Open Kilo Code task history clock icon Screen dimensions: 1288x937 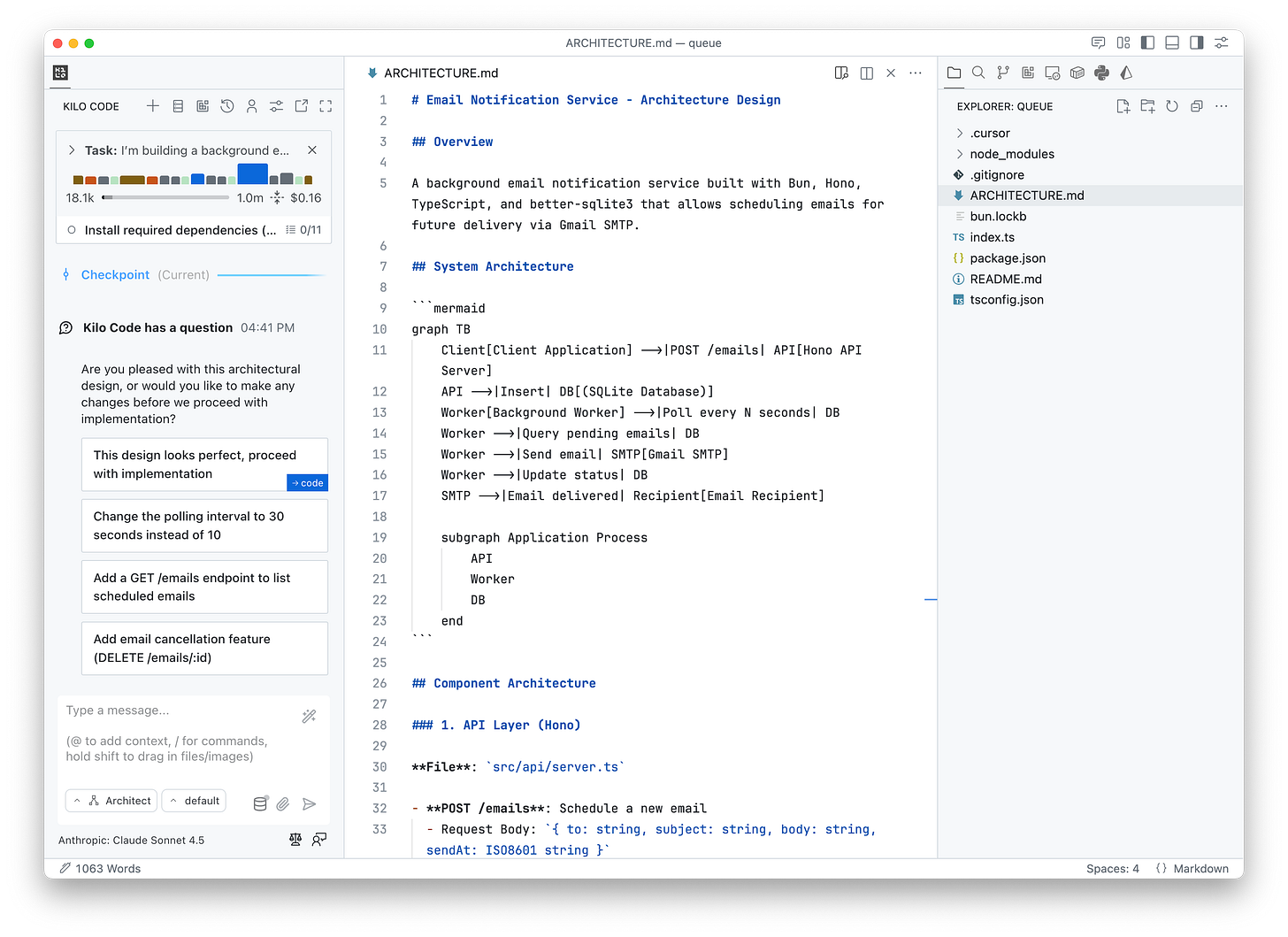pos(227,106)
